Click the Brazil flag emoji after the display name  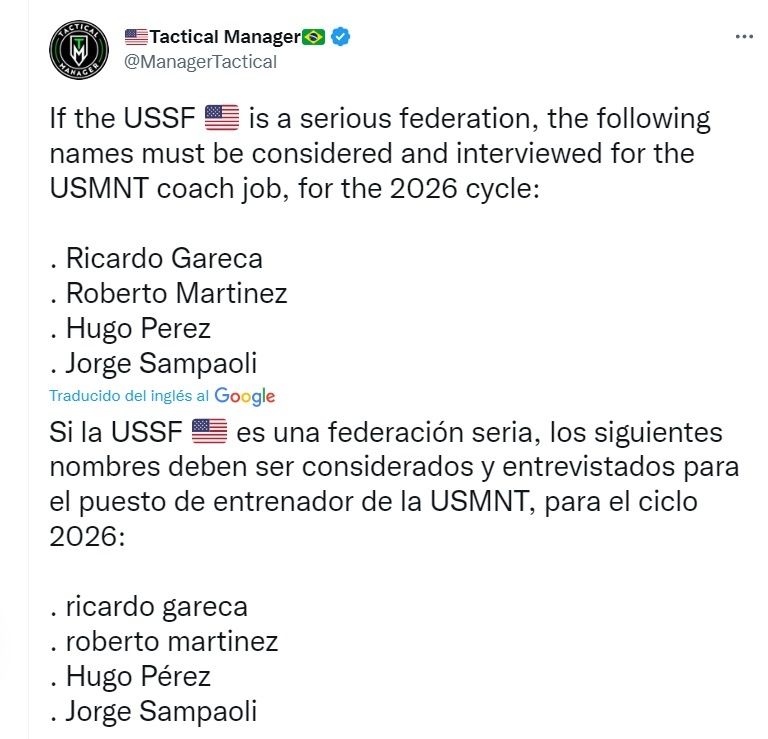(314, 38)
